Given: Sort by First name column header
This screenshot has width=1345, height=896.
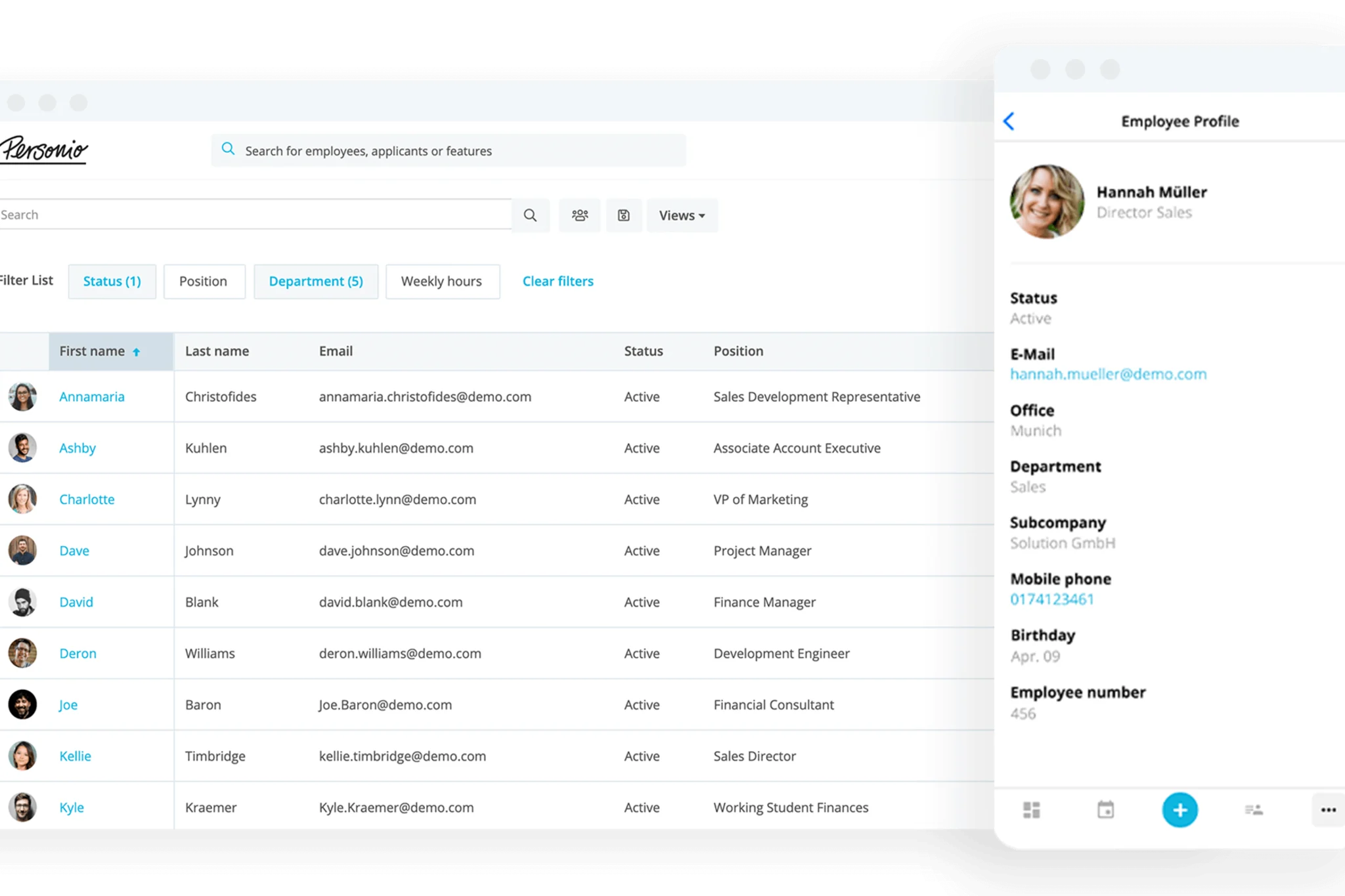Looking at the screenshot, I should pyautogui.click(x=111, y=351).
